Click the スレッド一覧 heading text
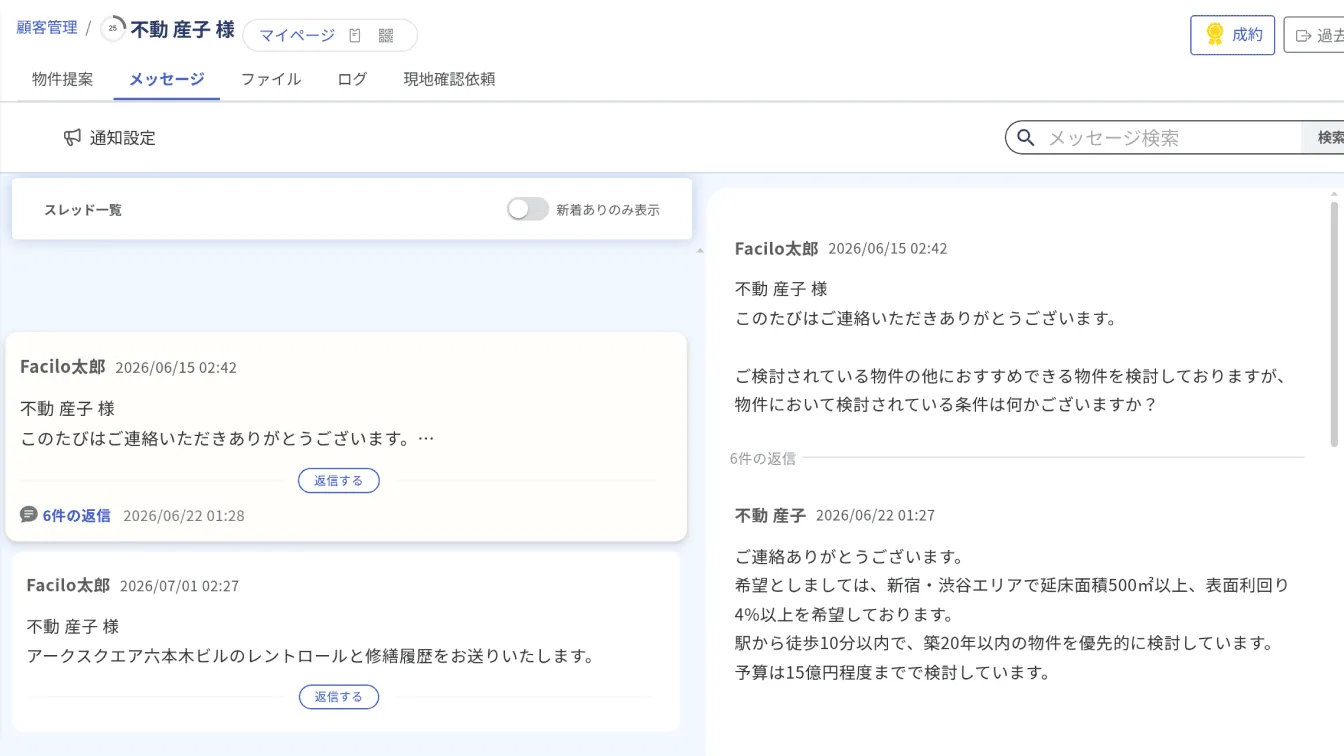This screenshot has width=1344, height=756. 83,210
